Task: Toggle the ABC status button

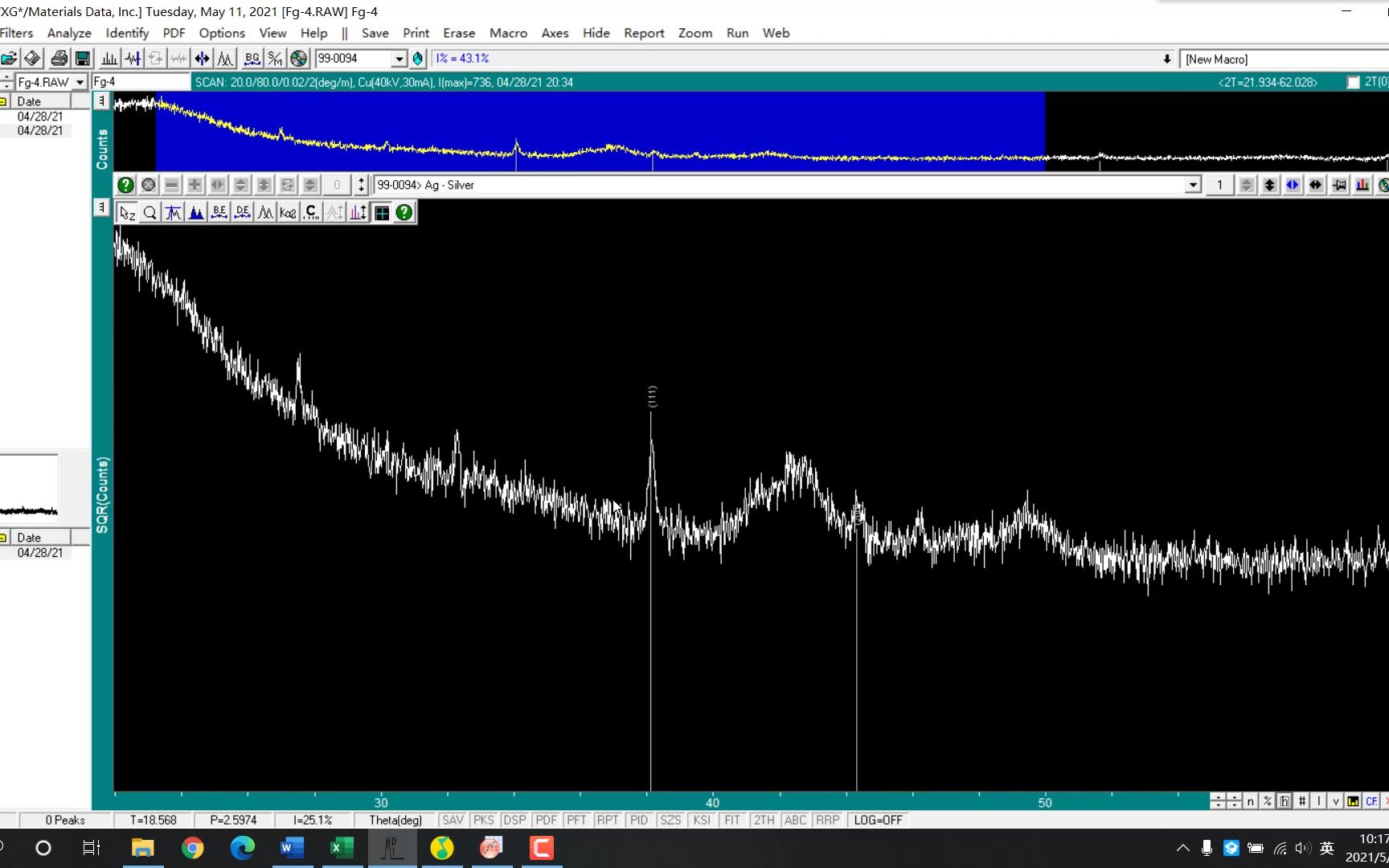Action: [795, 820]
